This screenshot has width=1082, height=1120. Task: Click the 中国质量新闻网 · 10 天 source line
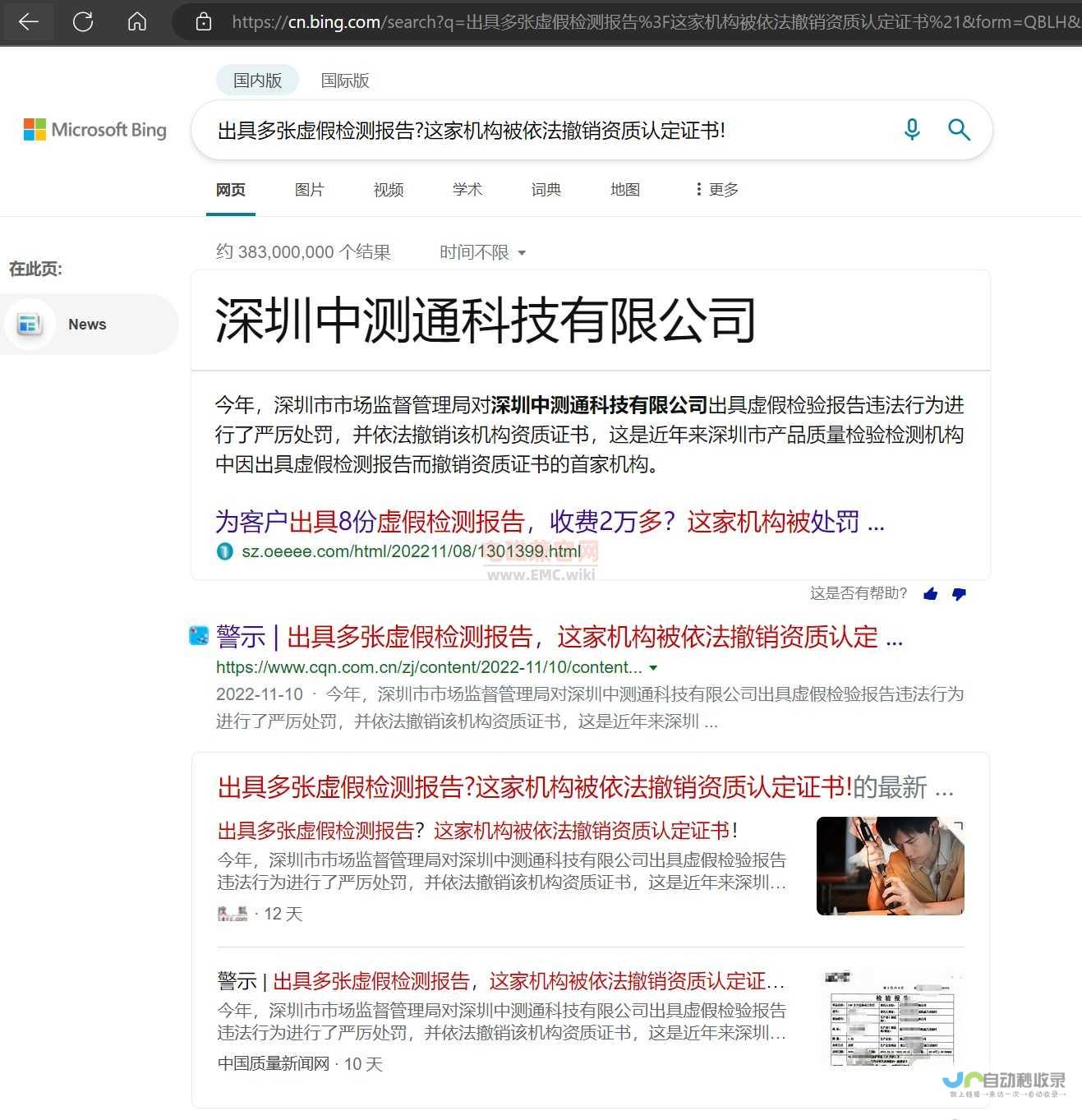[x=301, y=1064]
